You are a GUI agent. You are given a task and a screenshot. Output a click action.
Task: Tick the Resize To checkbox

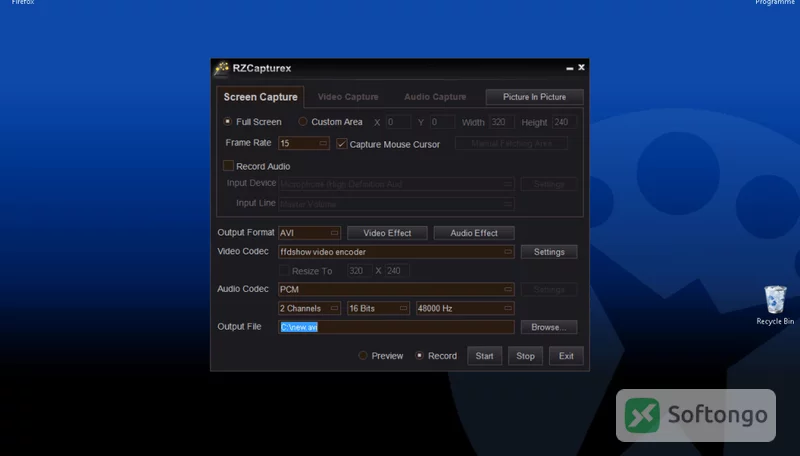pos(284,270)
